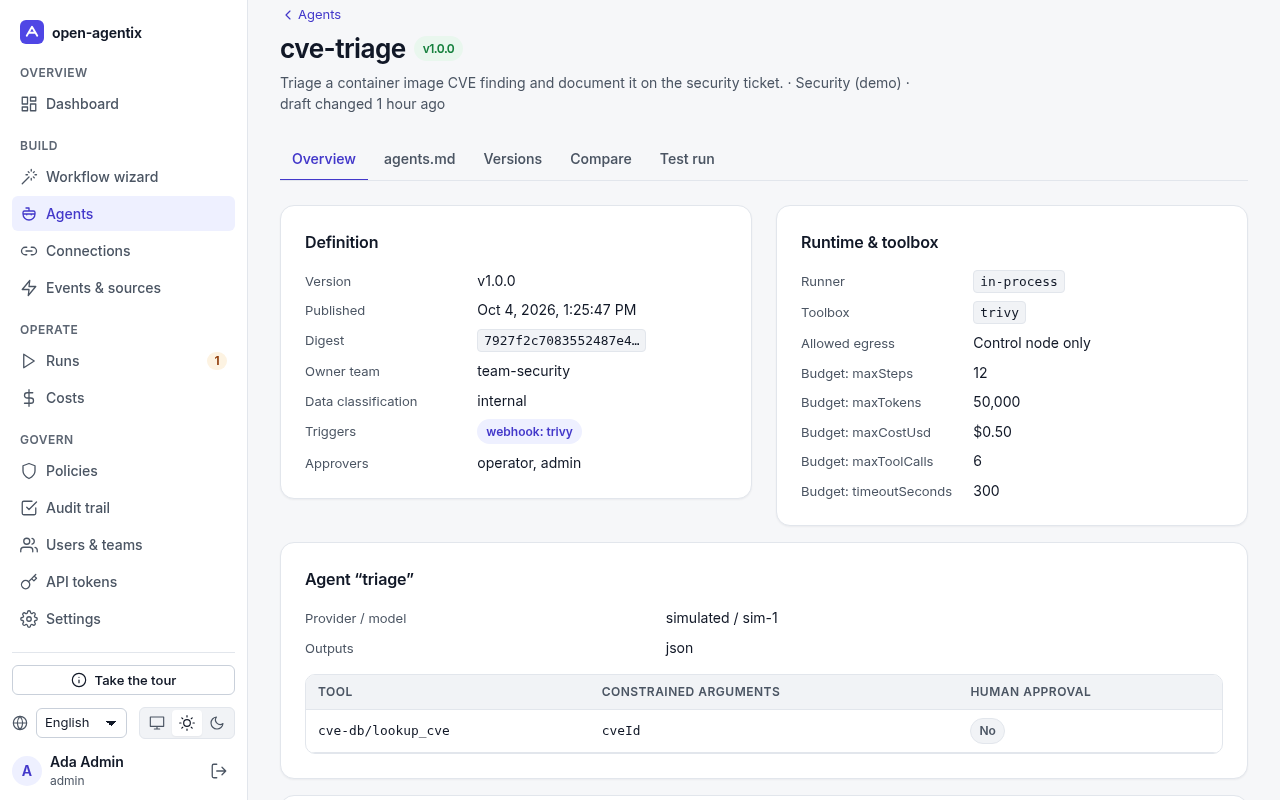Click the Dashboard grid icon
Image resolution: width=1280 pixels, height=800 pixels.
[29, 104]
